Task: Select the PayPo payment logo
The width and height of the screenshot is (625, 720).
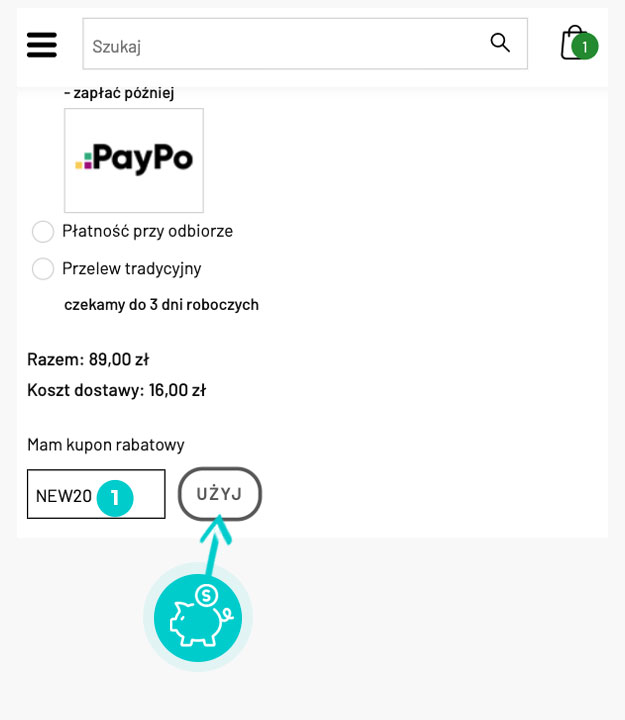Action: (x=134, y=160)
